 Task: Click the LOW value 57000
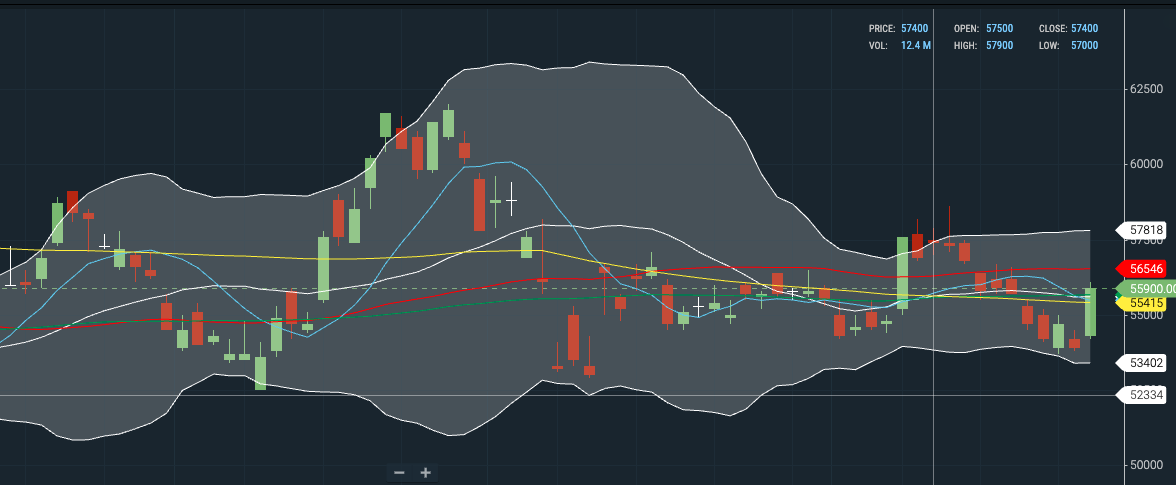1084,46
